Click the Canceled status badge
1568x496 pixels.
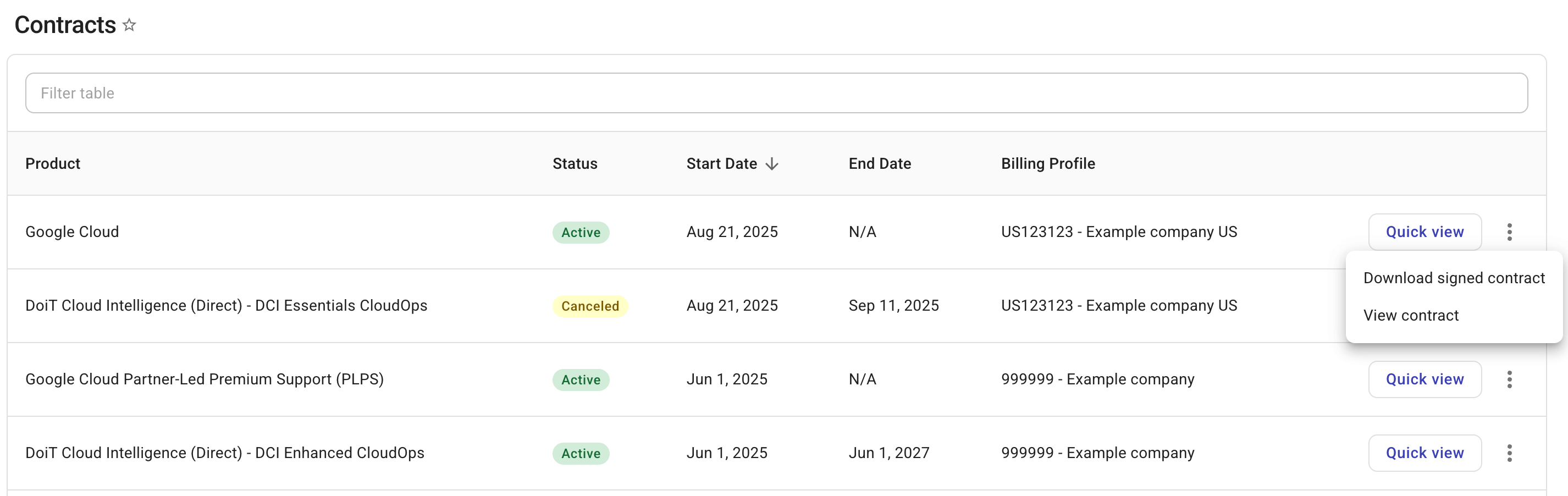coord(590,306)
